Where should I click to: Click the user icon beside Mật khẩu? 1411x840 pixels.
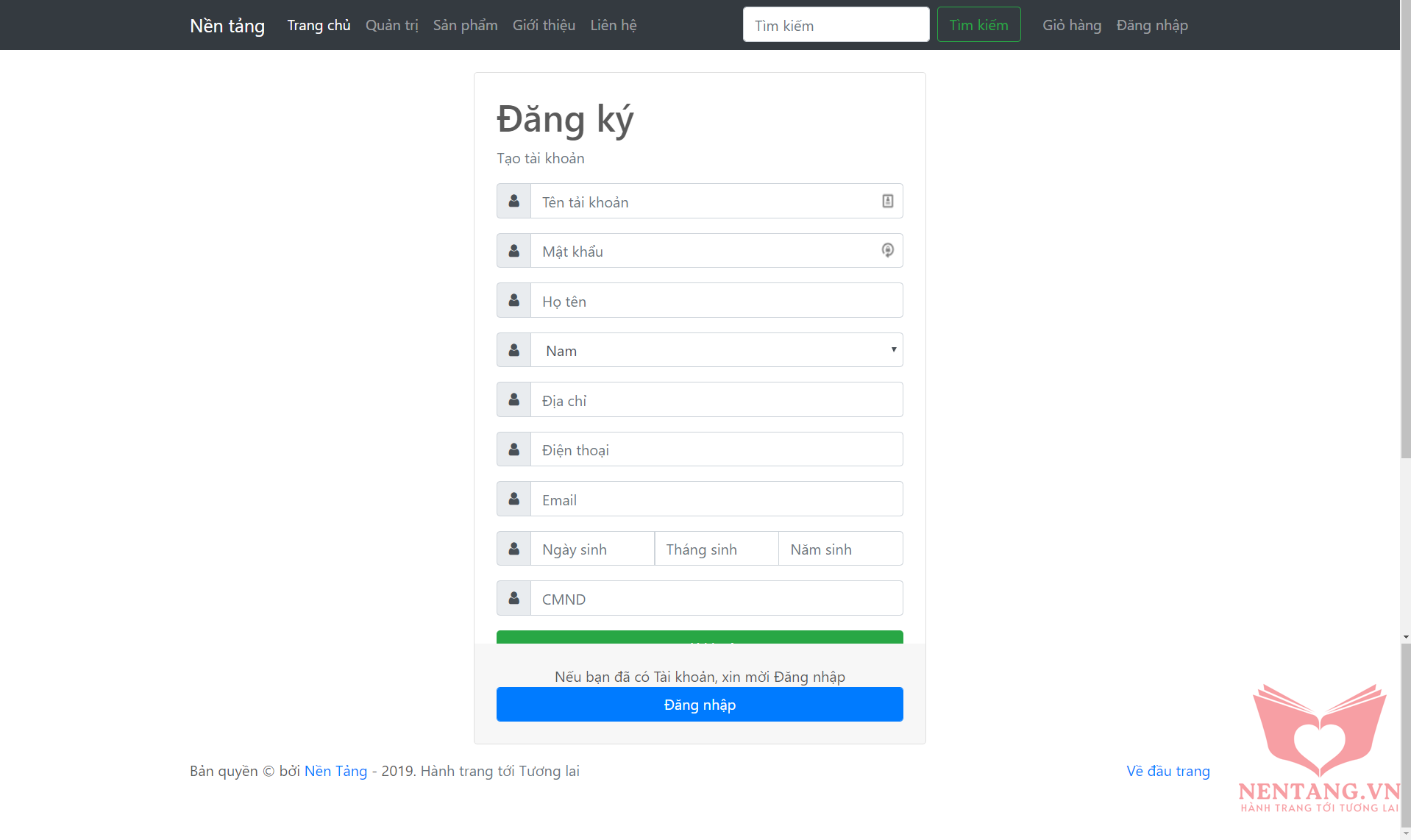coord(513,251)
